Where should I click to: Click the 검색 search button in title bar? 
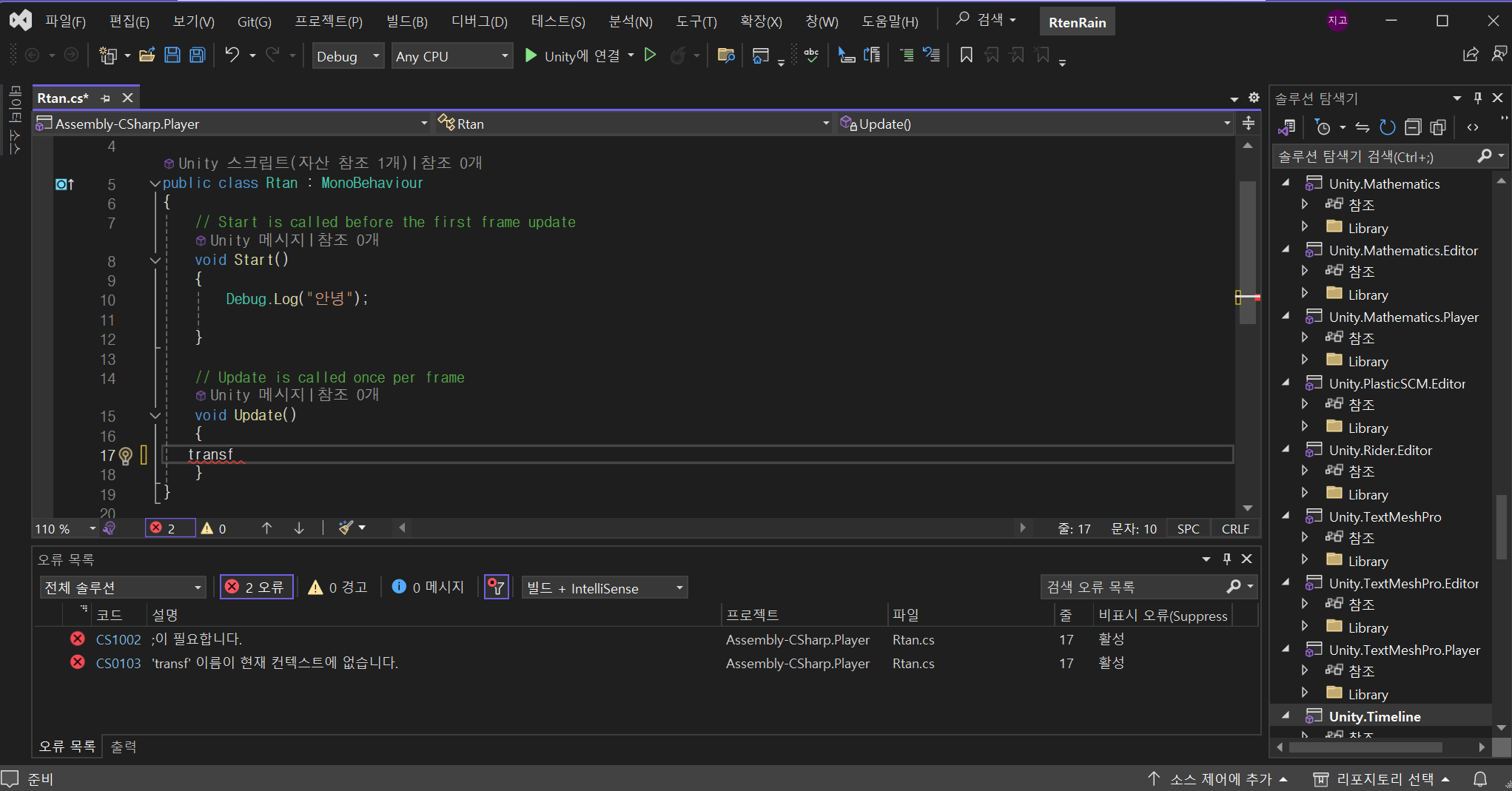[x=986, y=20]
